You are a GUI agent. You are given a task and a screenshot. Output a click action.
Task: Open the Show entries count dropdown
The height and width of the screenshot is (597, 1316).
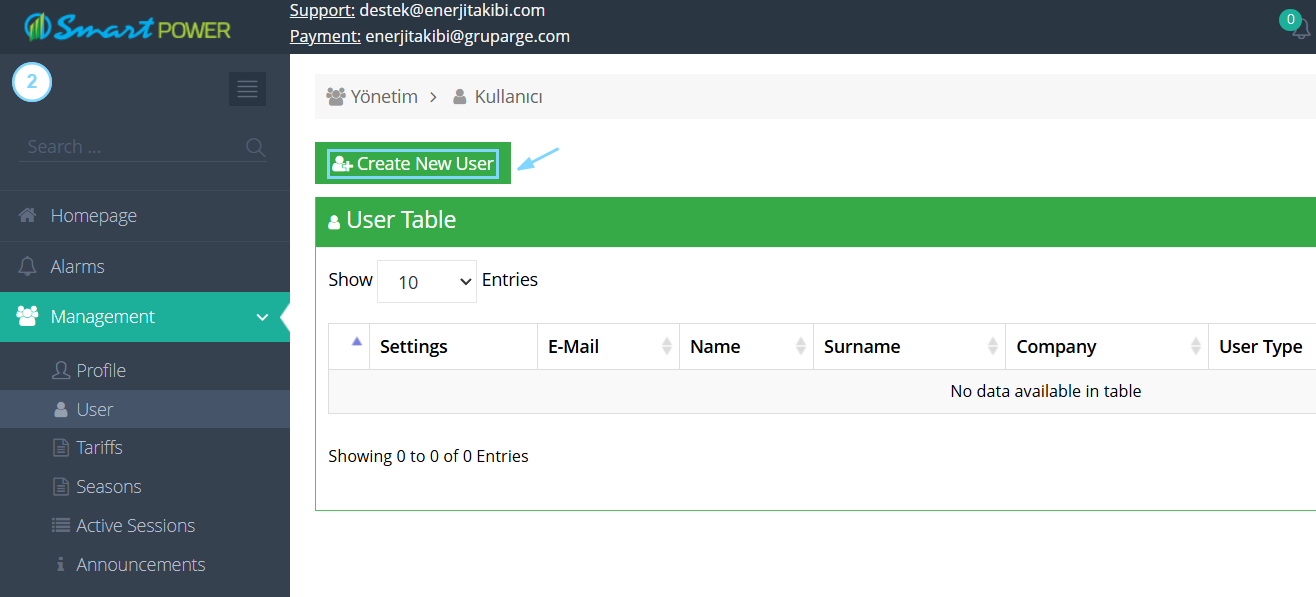pyautogui.click(x=427, y=282)
